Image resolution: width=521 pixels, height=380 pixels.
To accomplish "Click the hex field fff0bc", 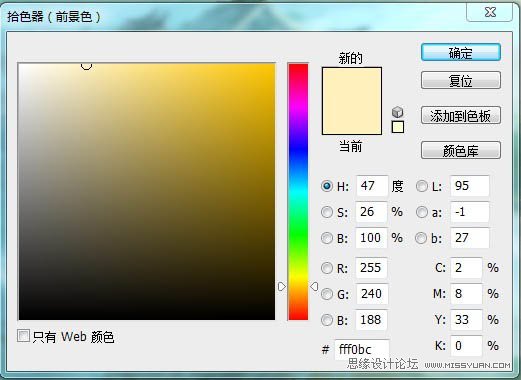I will tap(362, 350).
